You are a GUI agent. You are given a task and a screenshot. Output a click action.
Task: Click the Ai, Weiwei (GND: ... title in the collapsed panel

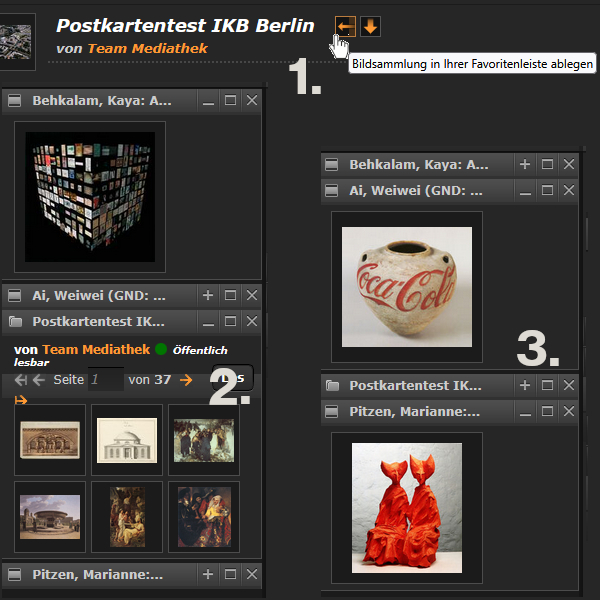click(x=99, y=295)
